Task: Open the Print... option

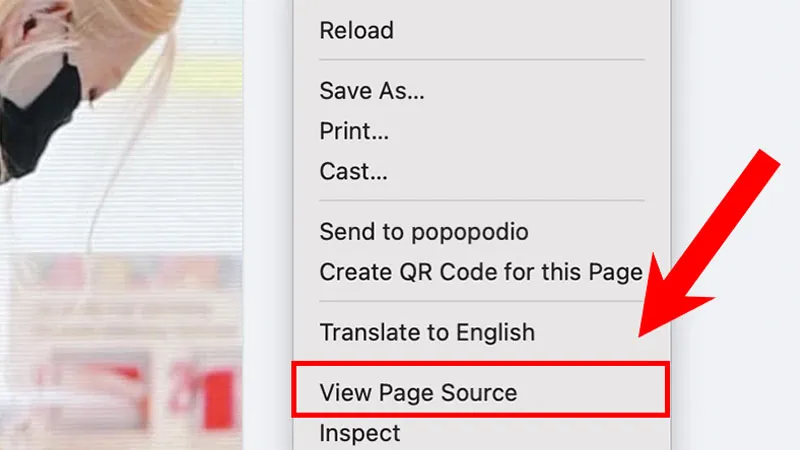Action: 354,131
